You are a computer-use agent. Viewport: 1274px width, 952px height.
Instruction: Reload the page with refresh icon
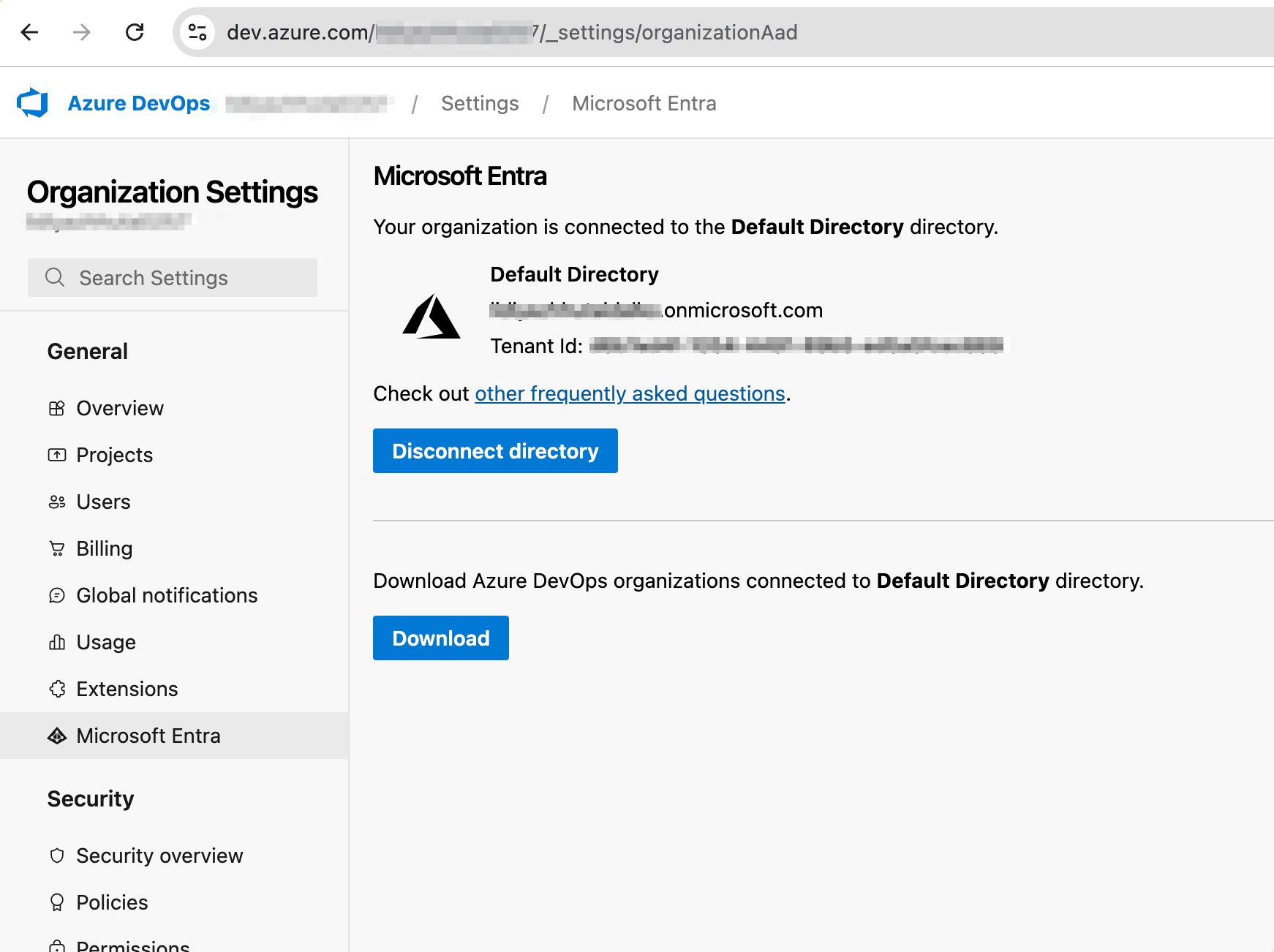click(x=135, y=32)
